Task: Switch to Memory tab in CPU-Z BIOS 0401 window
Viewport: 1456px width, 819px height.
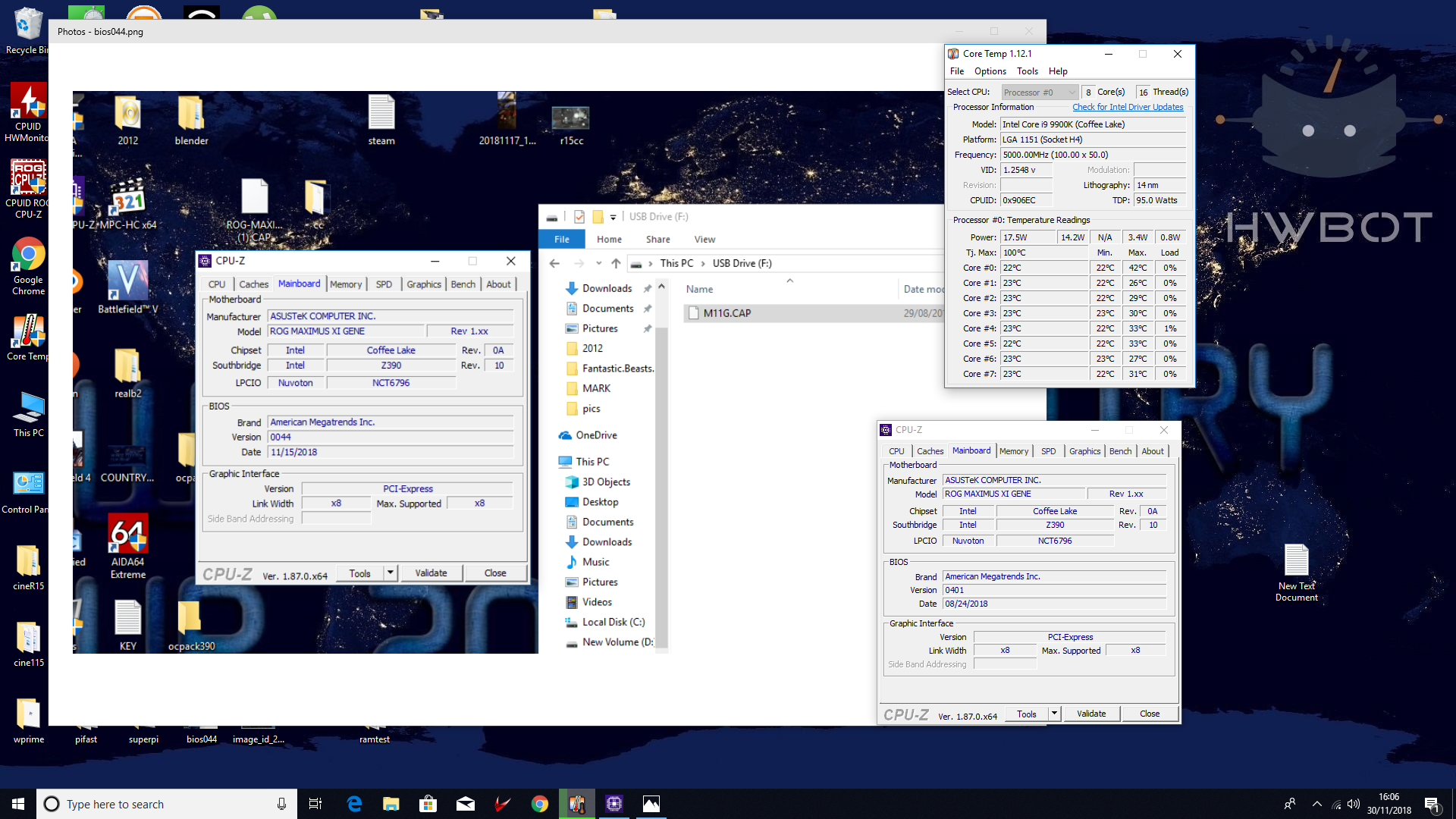Action: pyautogui.click(x=1014, y=451)
